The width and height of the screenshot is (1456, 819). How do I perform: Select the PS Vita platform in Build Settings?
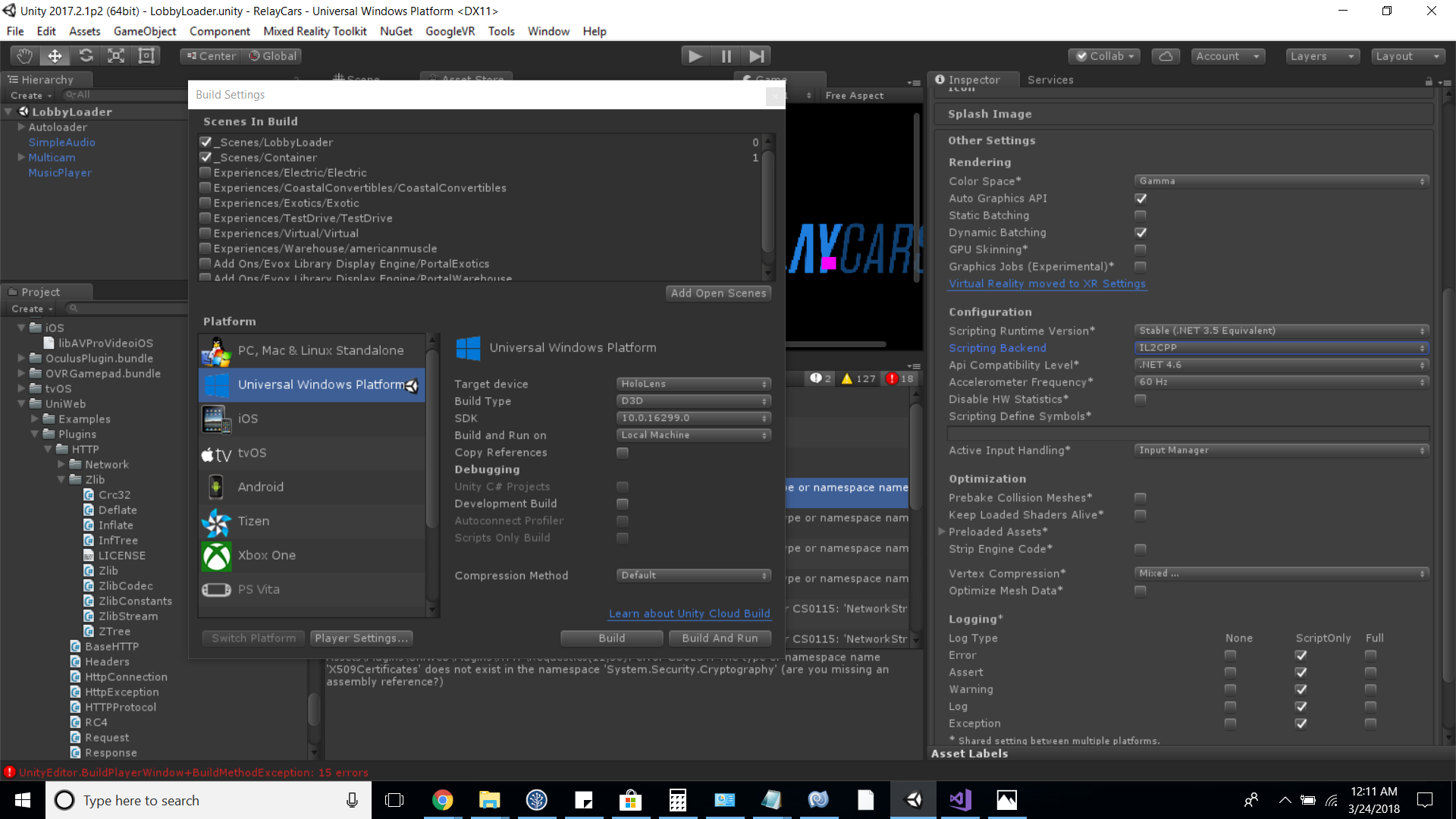pyautogui.click(x=257, y=589)
